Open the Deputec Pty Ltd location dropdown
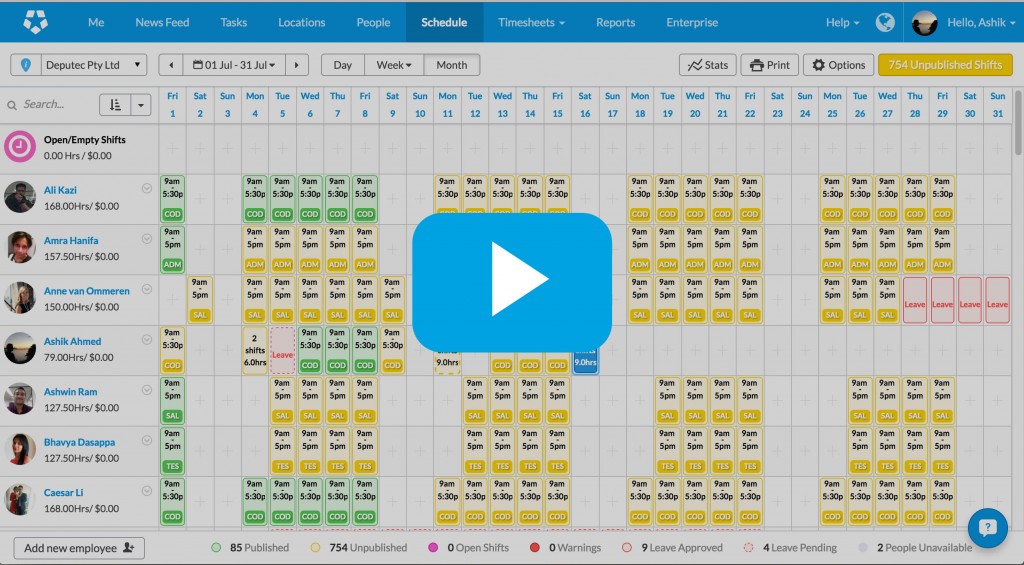The width and height of the screenshot is (1024, 565). [x=79, y=65]
